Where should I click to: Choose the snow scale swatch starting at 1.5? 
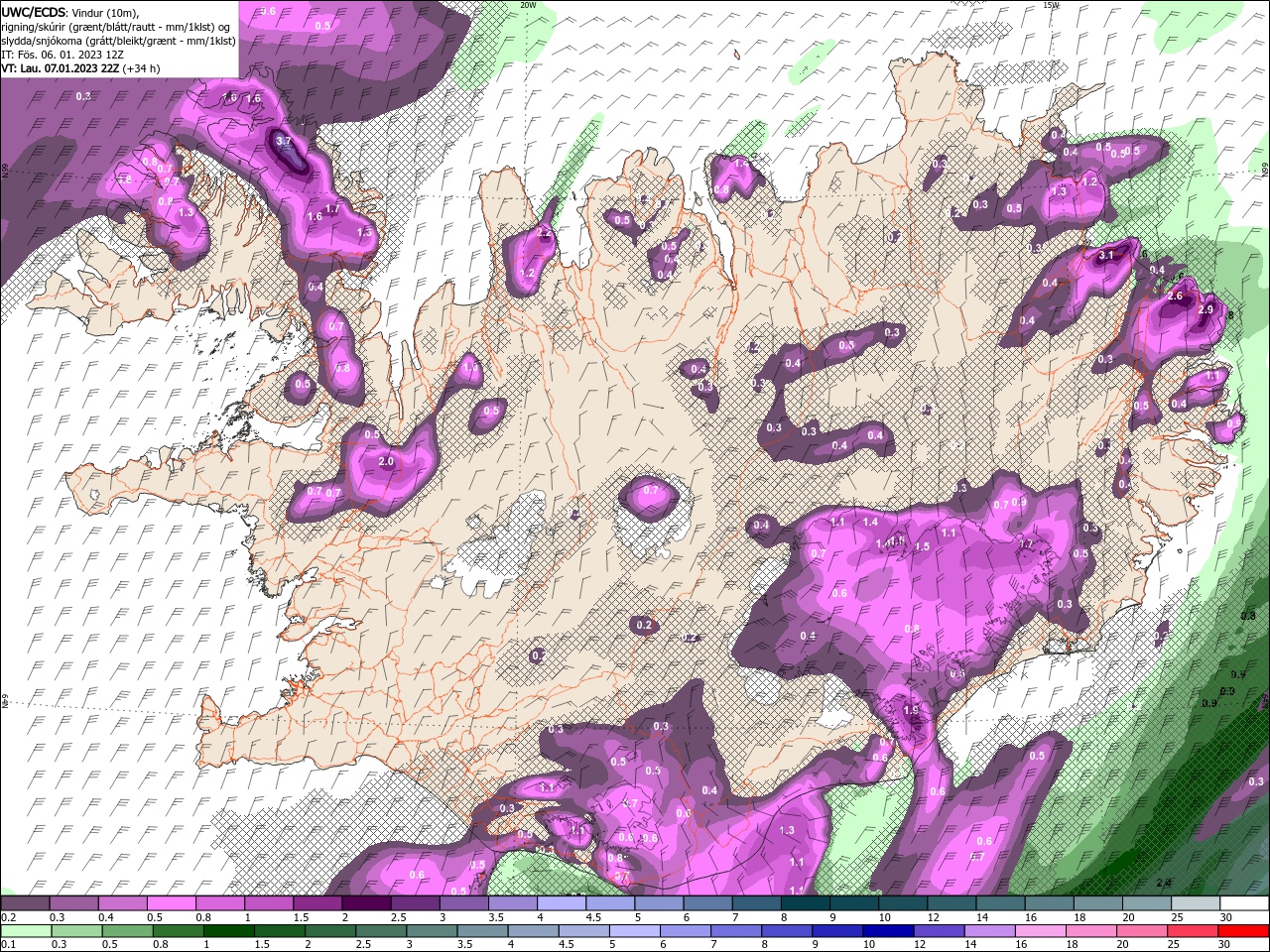317,903
